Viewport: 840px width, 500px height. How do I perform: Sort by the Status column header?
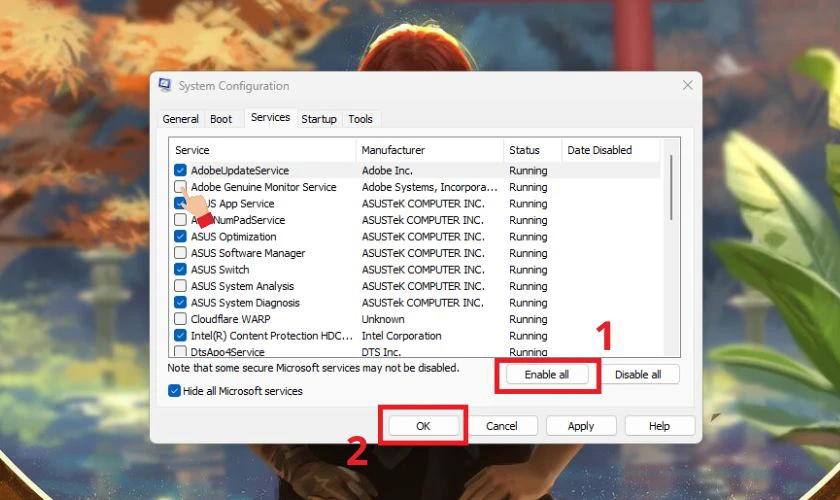(x=532, y=150)
